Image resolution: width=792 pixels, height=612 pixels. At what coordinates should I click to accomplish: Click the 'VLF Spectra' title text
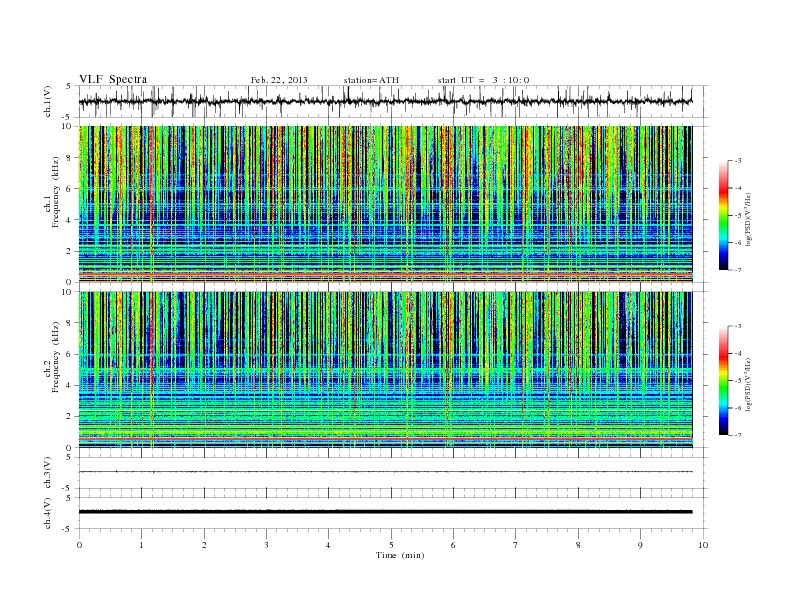coord(113,79)
